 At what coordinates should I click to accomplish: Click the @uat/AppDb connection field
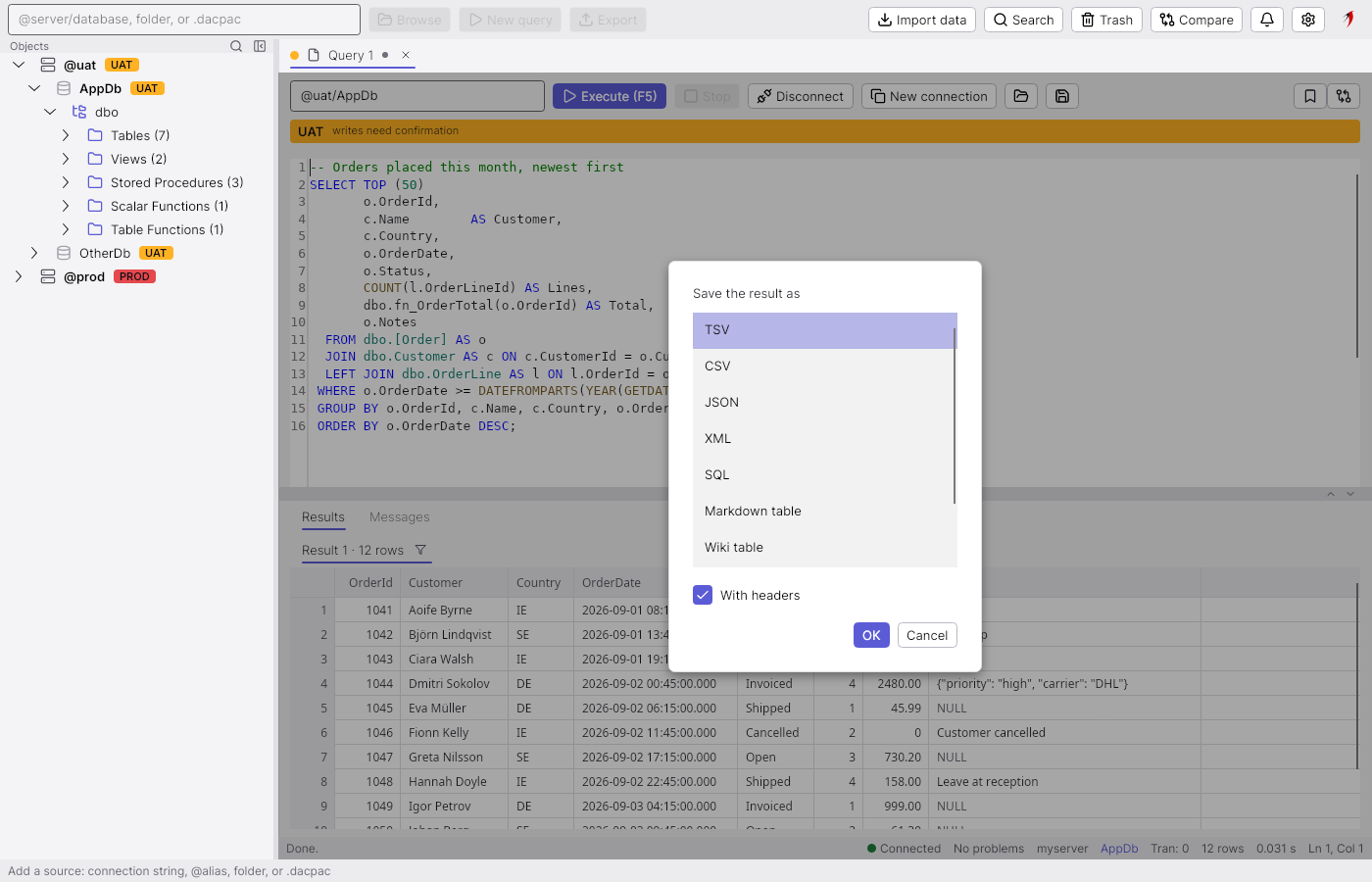point(417,96)
